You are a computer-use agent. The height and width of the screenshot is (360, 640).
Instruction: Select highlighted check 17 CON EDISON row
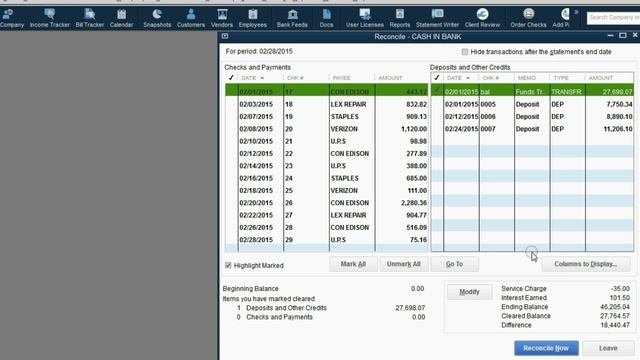pyautogui.click(x=326, y=91)
